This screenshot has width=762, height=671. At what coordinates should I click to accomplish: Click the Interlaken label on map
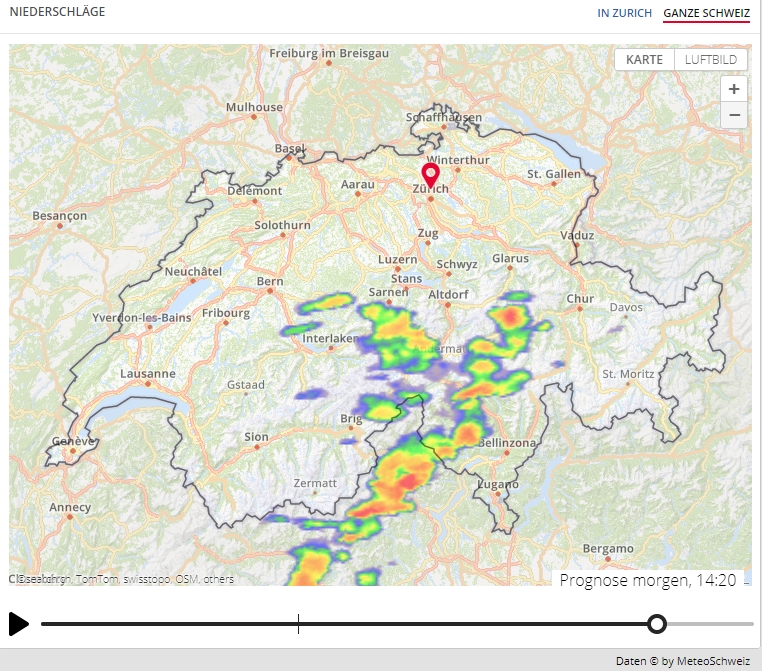click(330, 338)
